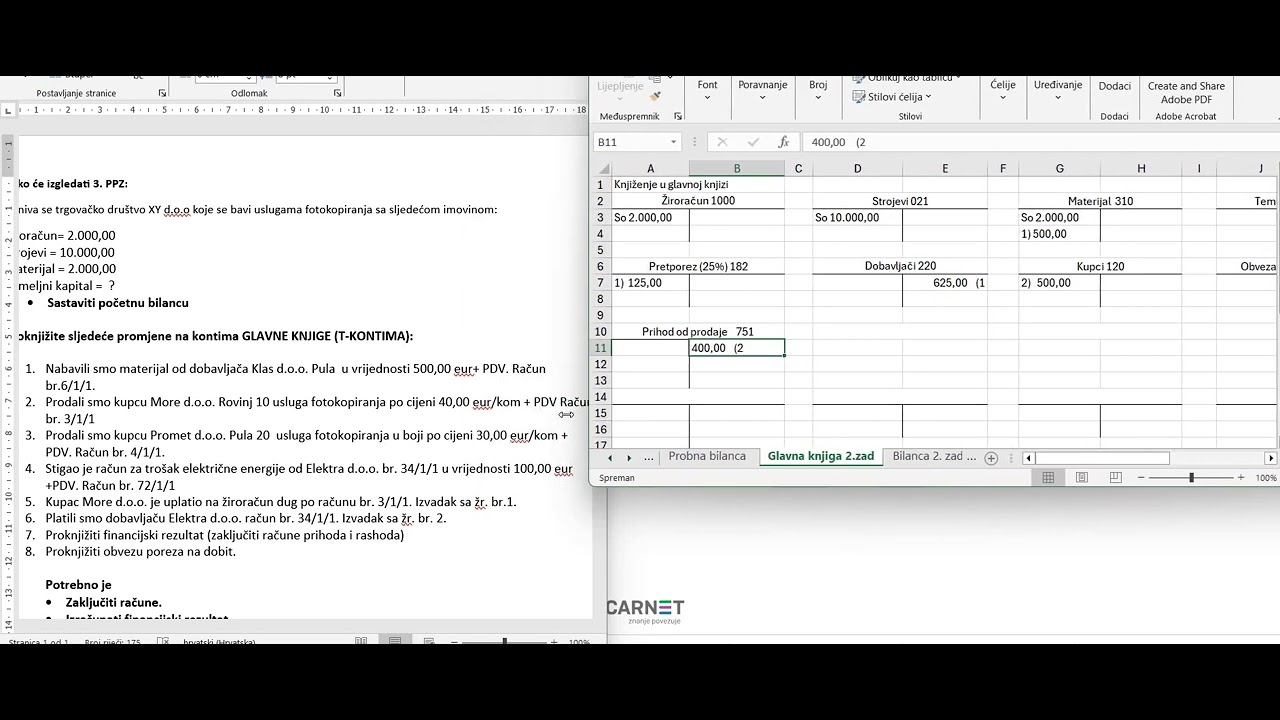Image resolution: width=1280 pixels, height=720 pixels.
Task: Show more sheets via the ellipsis before Probna bilanca
Action: (x=649, y=457)
